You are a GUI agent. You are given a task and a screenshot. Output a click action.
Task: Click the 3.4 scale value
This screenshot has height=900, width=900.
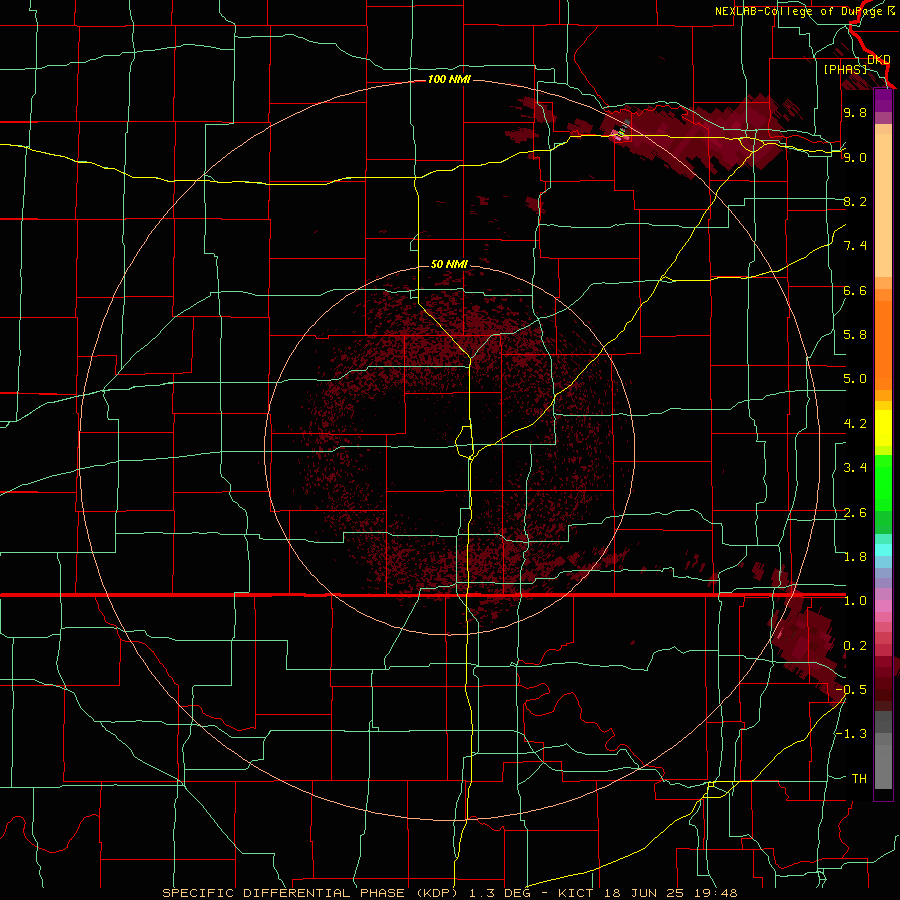click(x=855, y=468)
